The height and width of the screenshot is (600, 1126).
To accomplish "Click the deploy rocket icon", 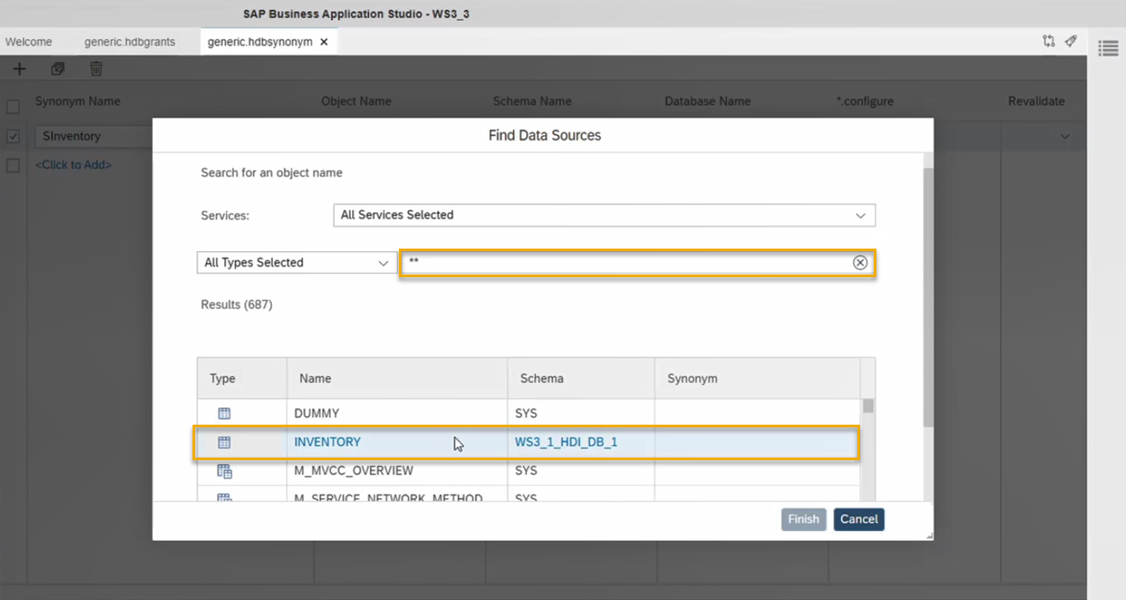I will [1071, 41].
